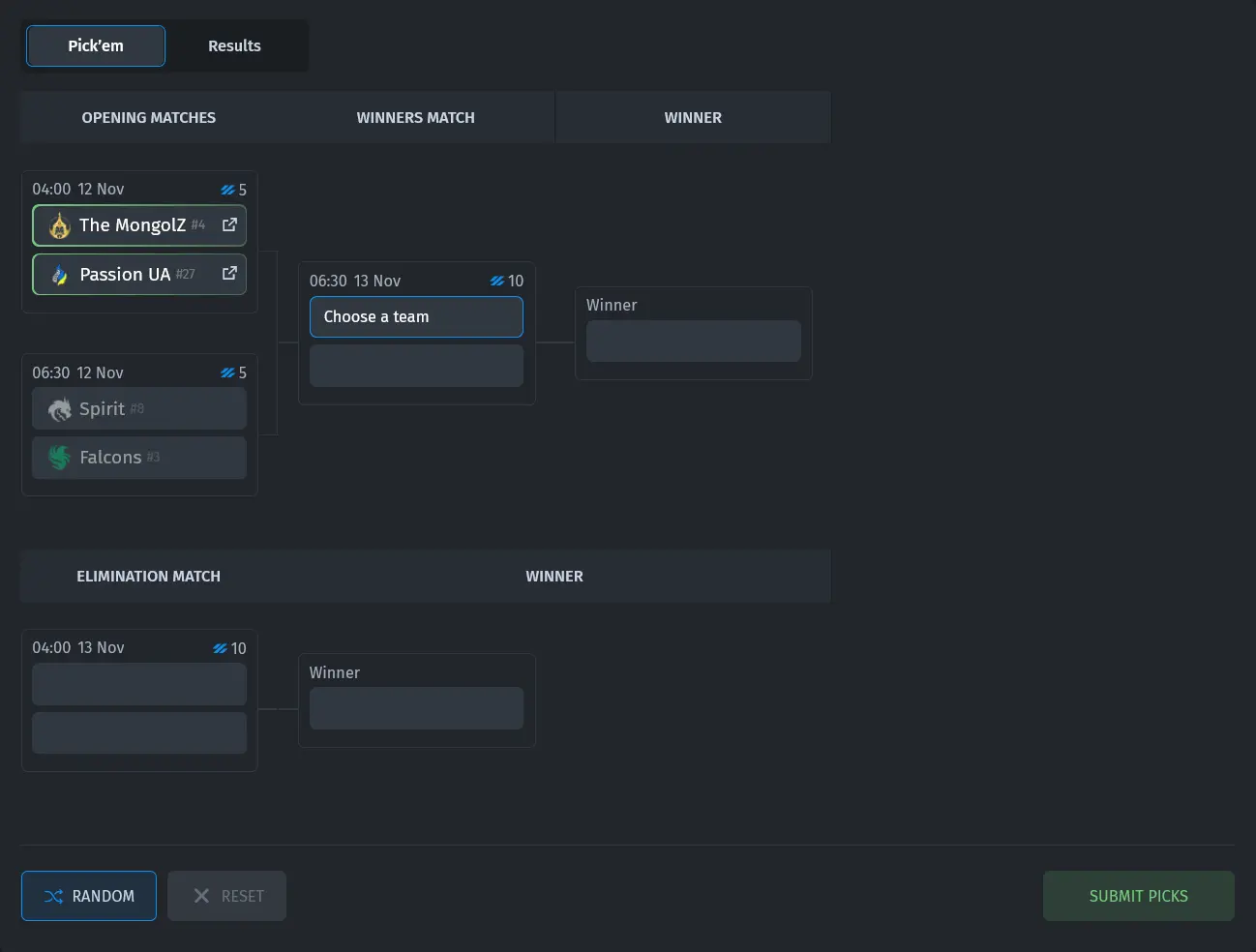Pick The MongolZ as match winner
Screen dimensions: 1256x952
click(x=133, y=225)
